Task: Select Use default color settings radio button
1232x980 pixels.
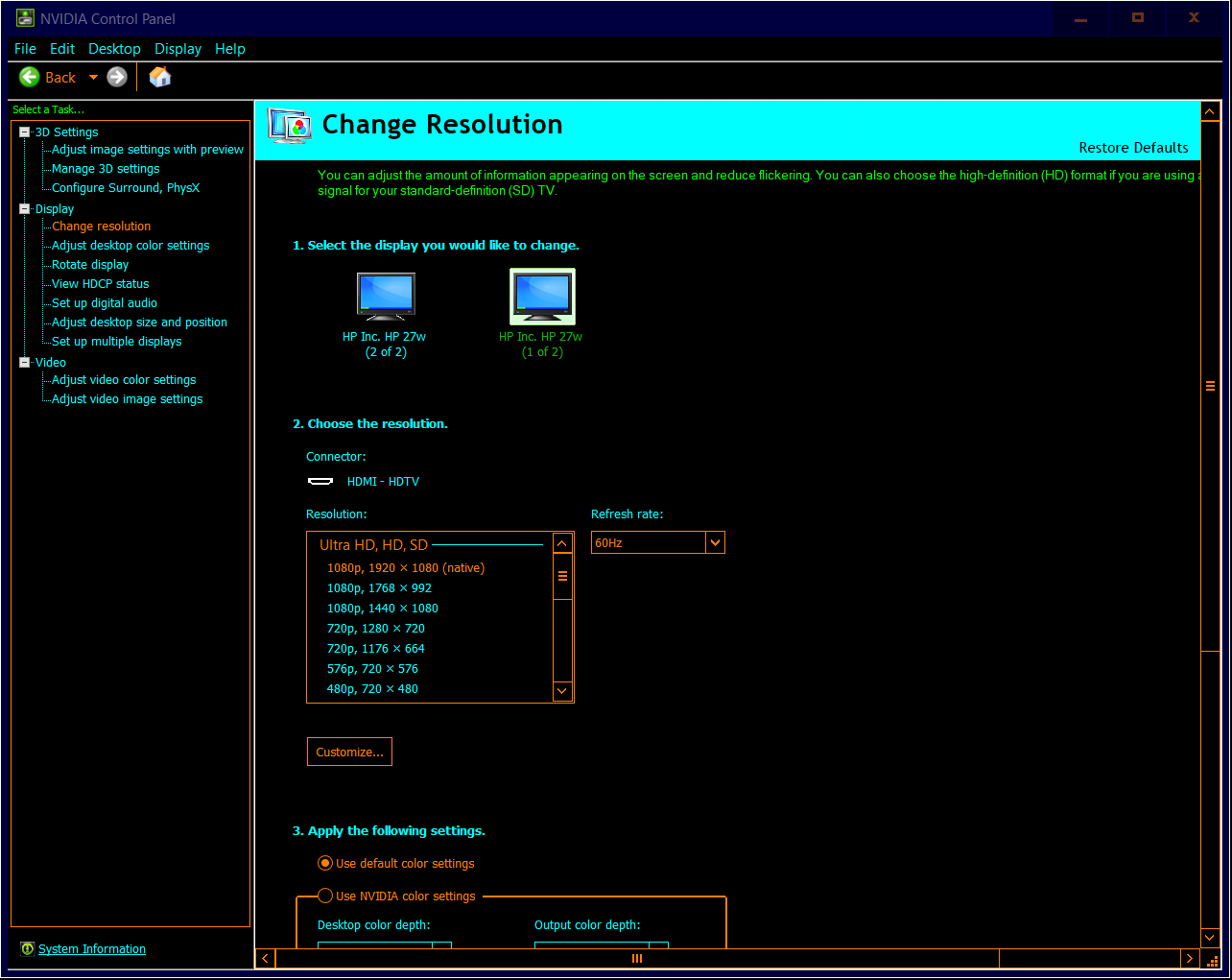Action: (325, 863)
